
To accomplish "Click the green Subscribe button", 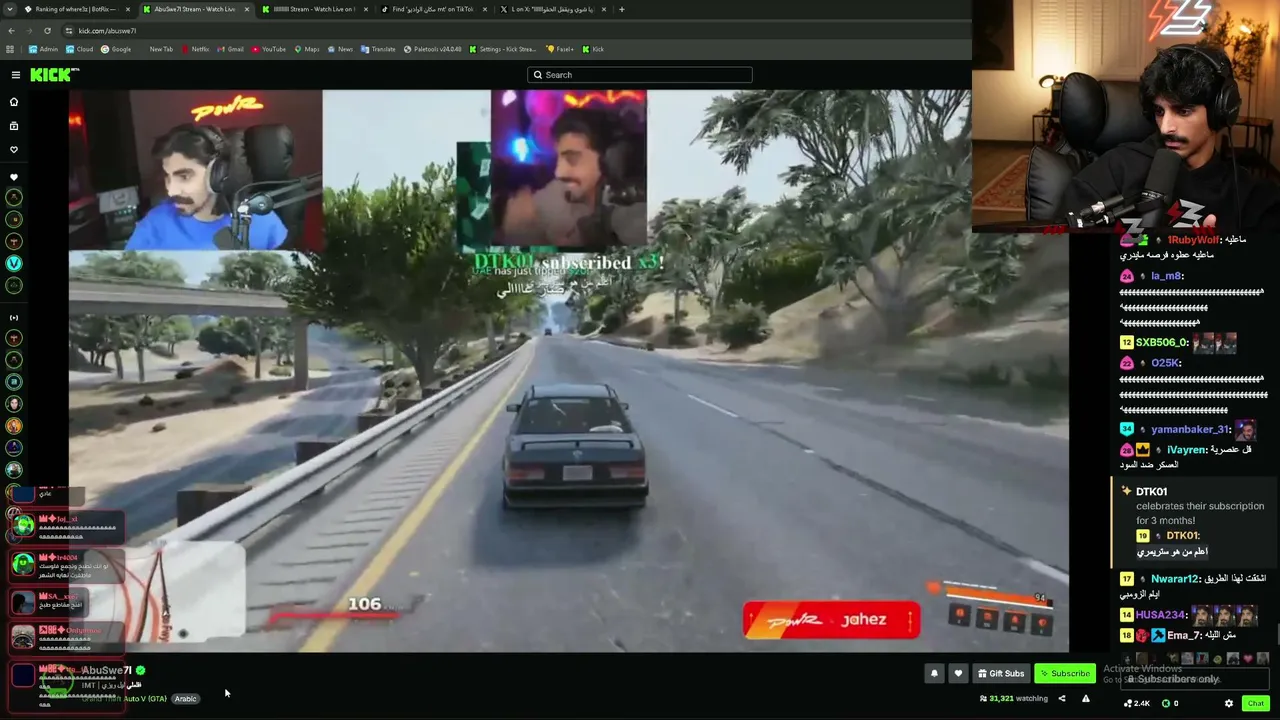I will pyautogui.click(x=1064, y=674).
